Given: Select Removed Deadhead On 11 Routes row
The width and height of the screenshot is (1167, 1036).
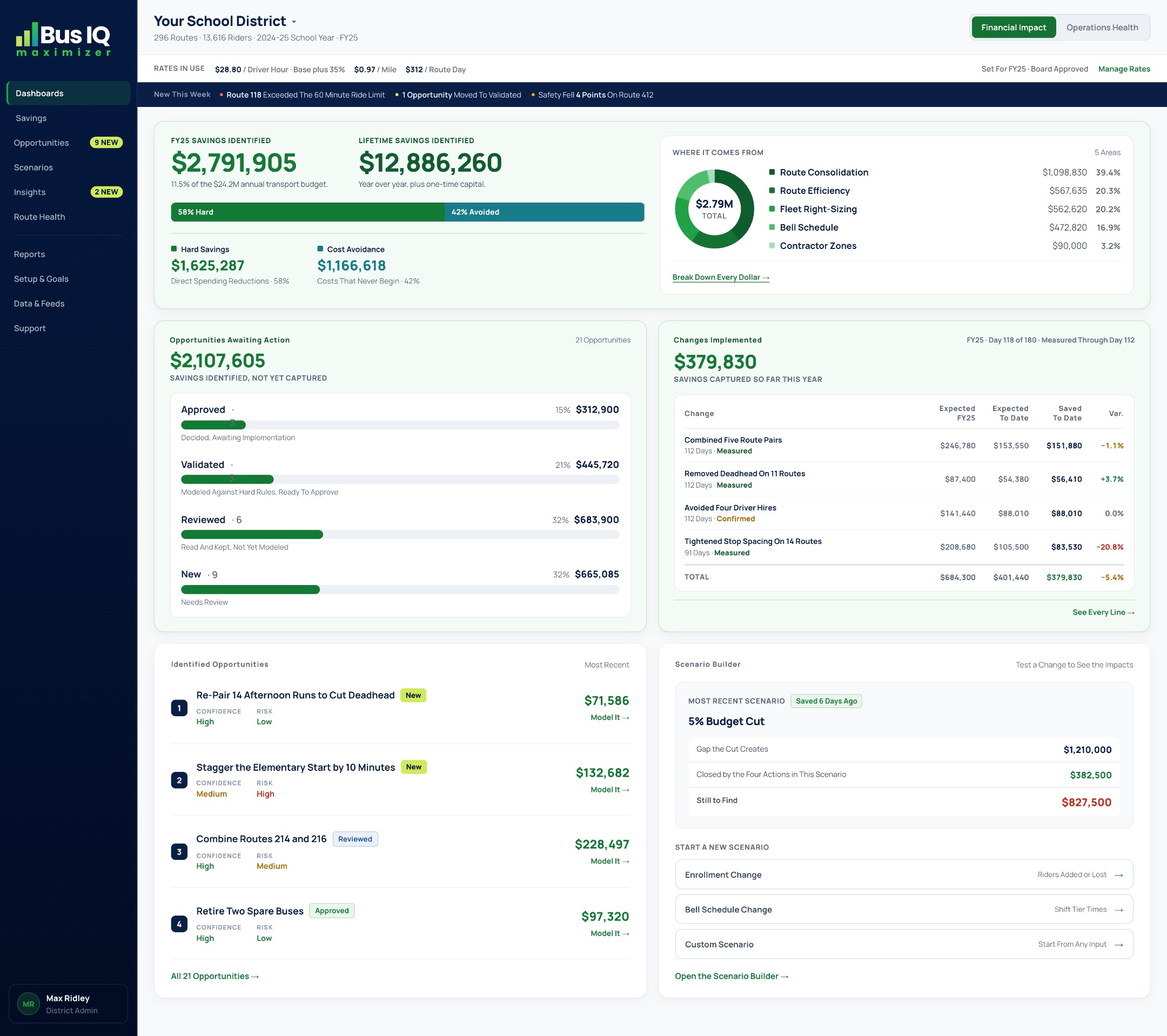Looking at the screenshot, I should (x=903, y=480).
